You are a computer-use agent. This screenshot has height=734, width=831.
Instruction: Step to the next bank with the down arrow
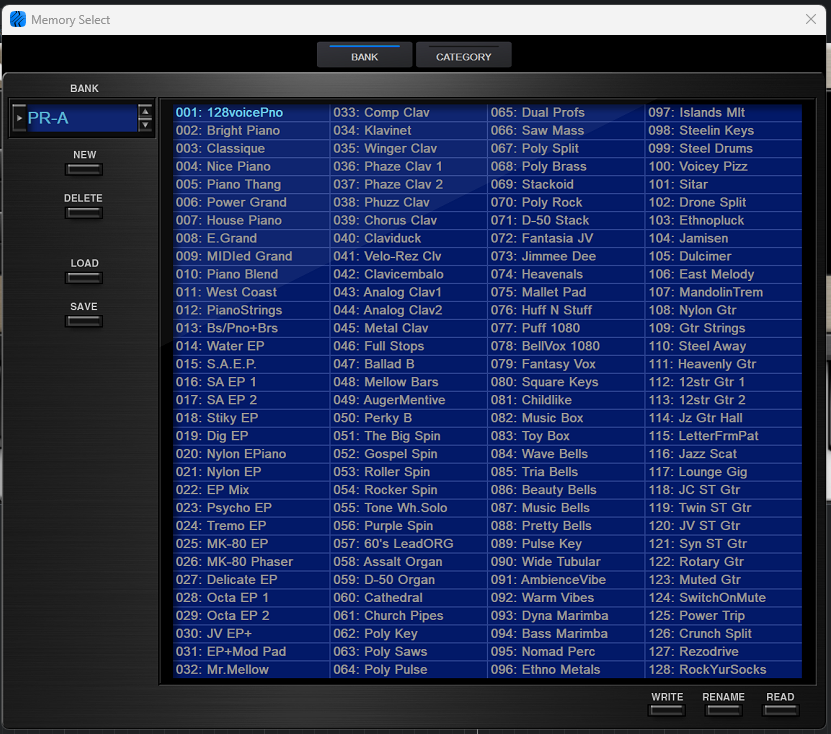click(145, 125)
